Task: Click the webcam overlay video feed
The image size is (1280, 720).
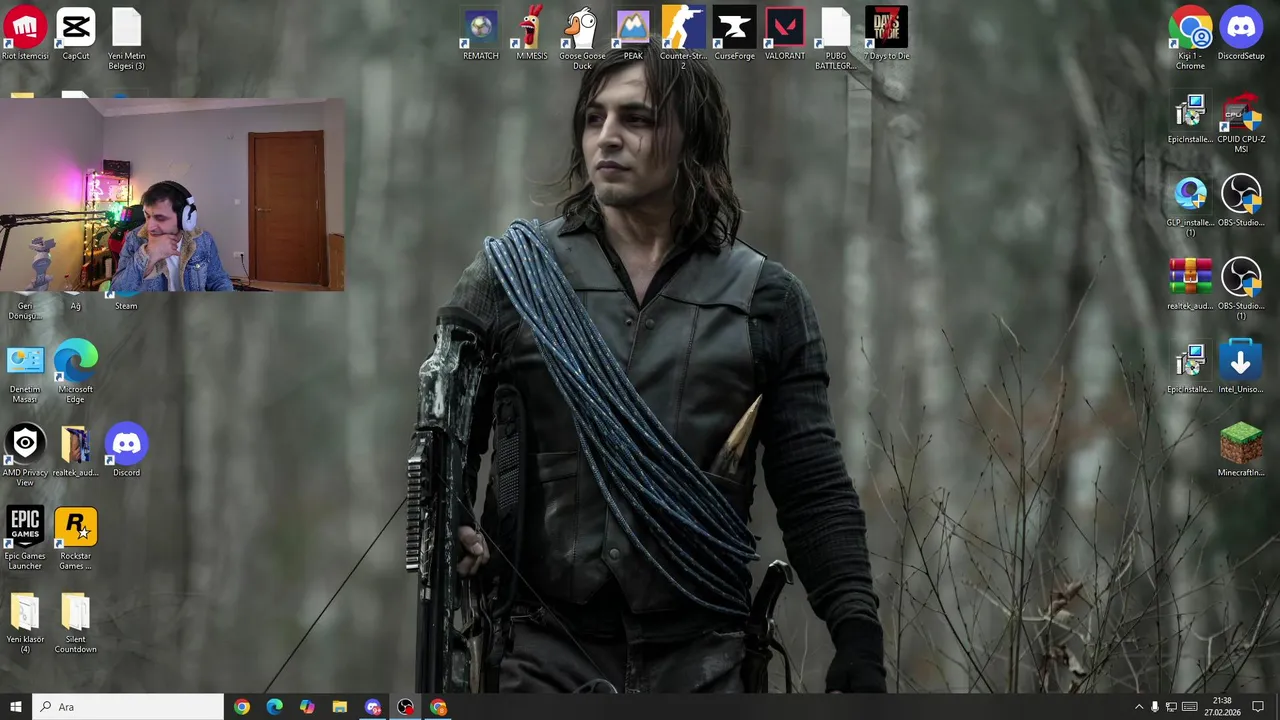Action: 172,194
